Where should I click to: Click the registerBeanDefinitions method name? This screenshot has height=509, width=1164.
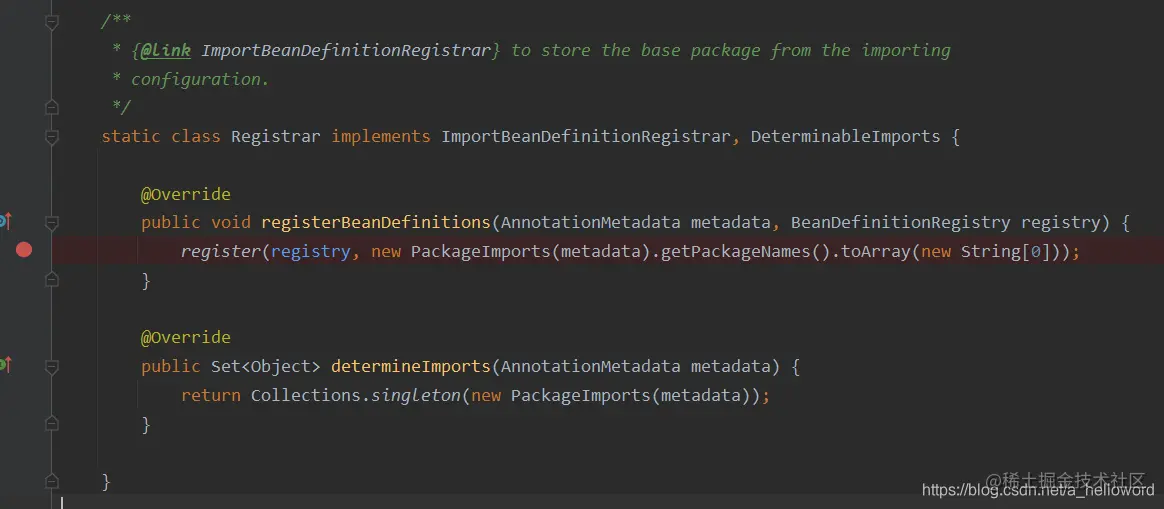pos(376,223)
